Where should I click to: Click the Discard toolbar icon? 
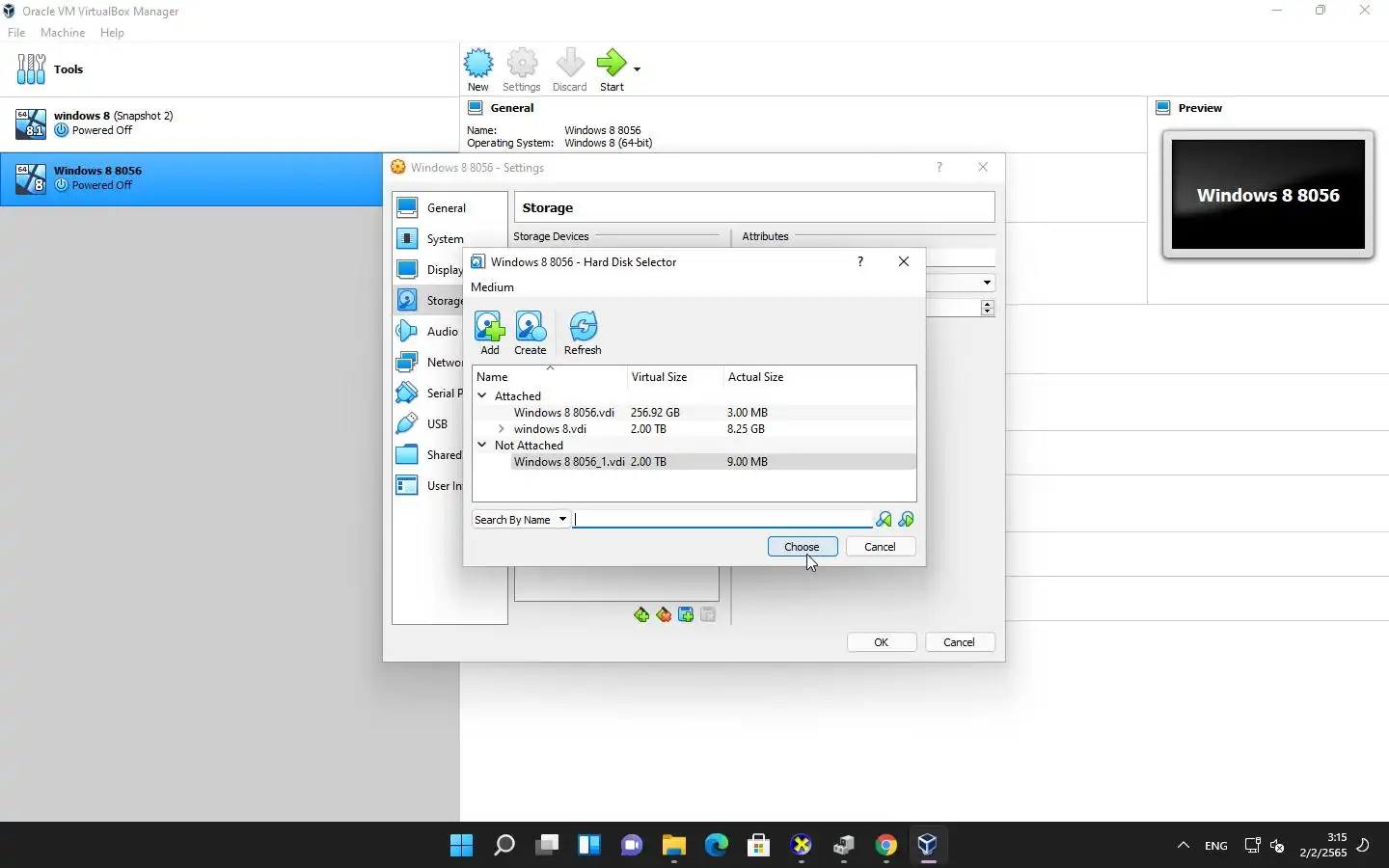570,64
